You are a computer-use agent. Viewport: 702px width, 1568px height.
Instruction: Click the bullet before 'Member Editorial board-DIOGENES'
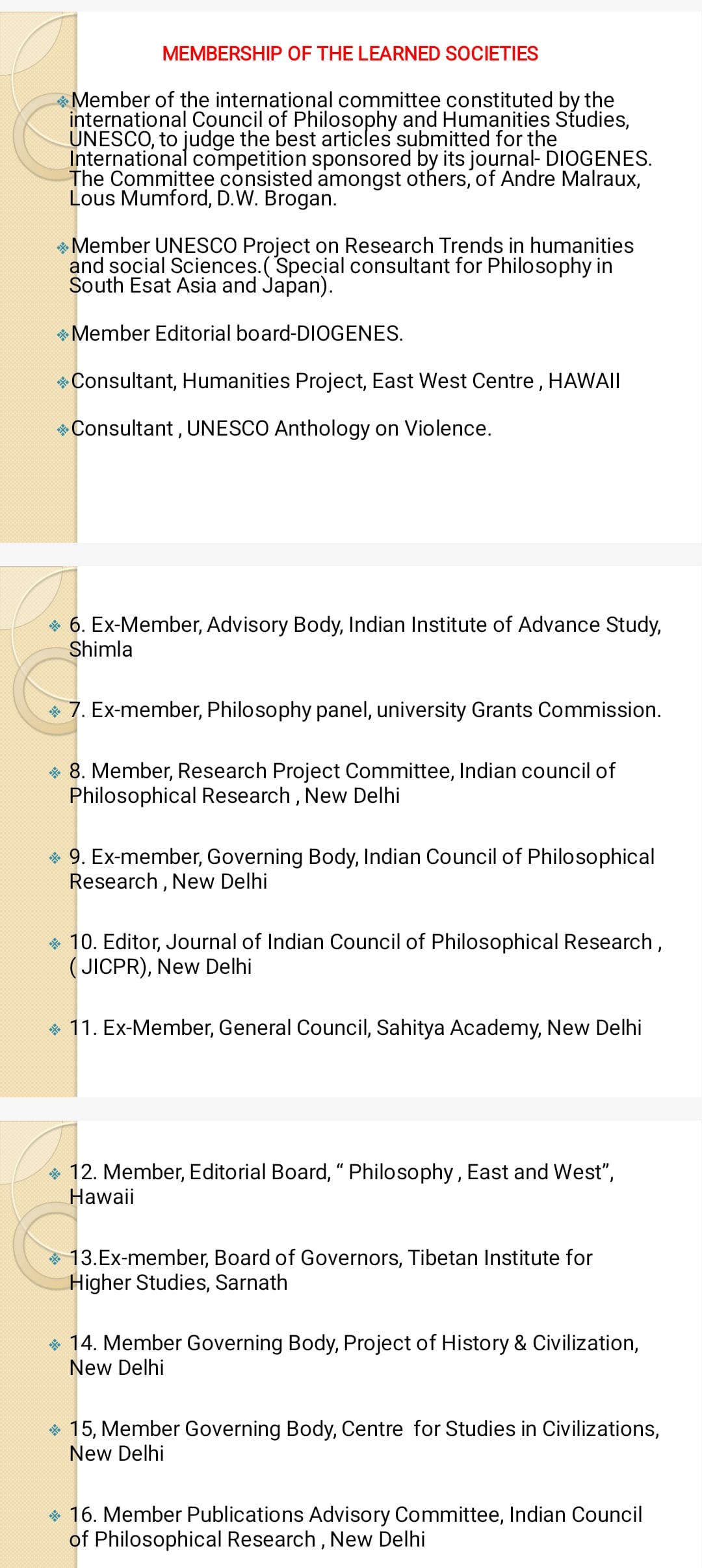coord(62,335)
